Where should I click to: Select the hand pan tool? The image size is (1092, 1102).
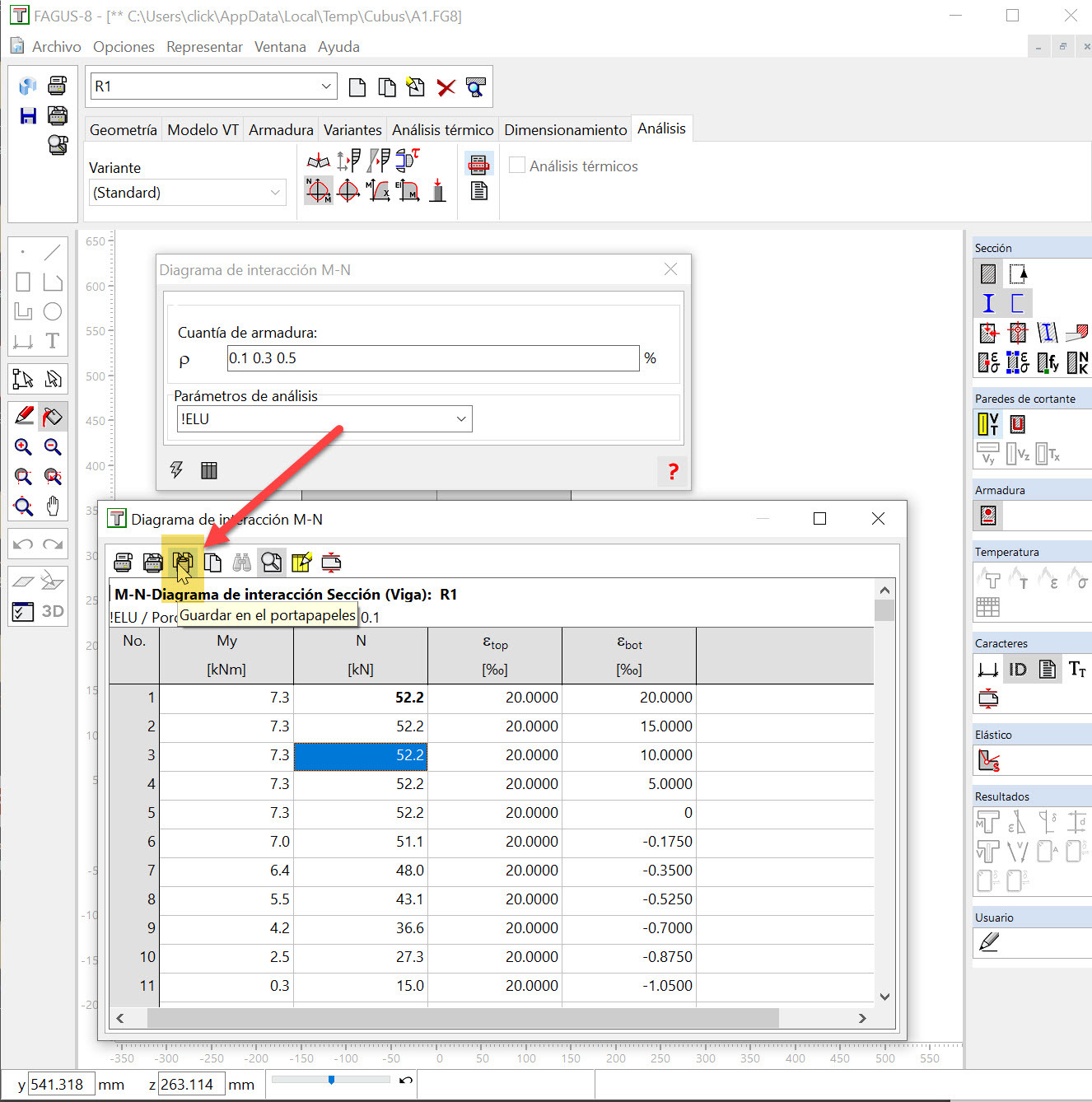53,506
